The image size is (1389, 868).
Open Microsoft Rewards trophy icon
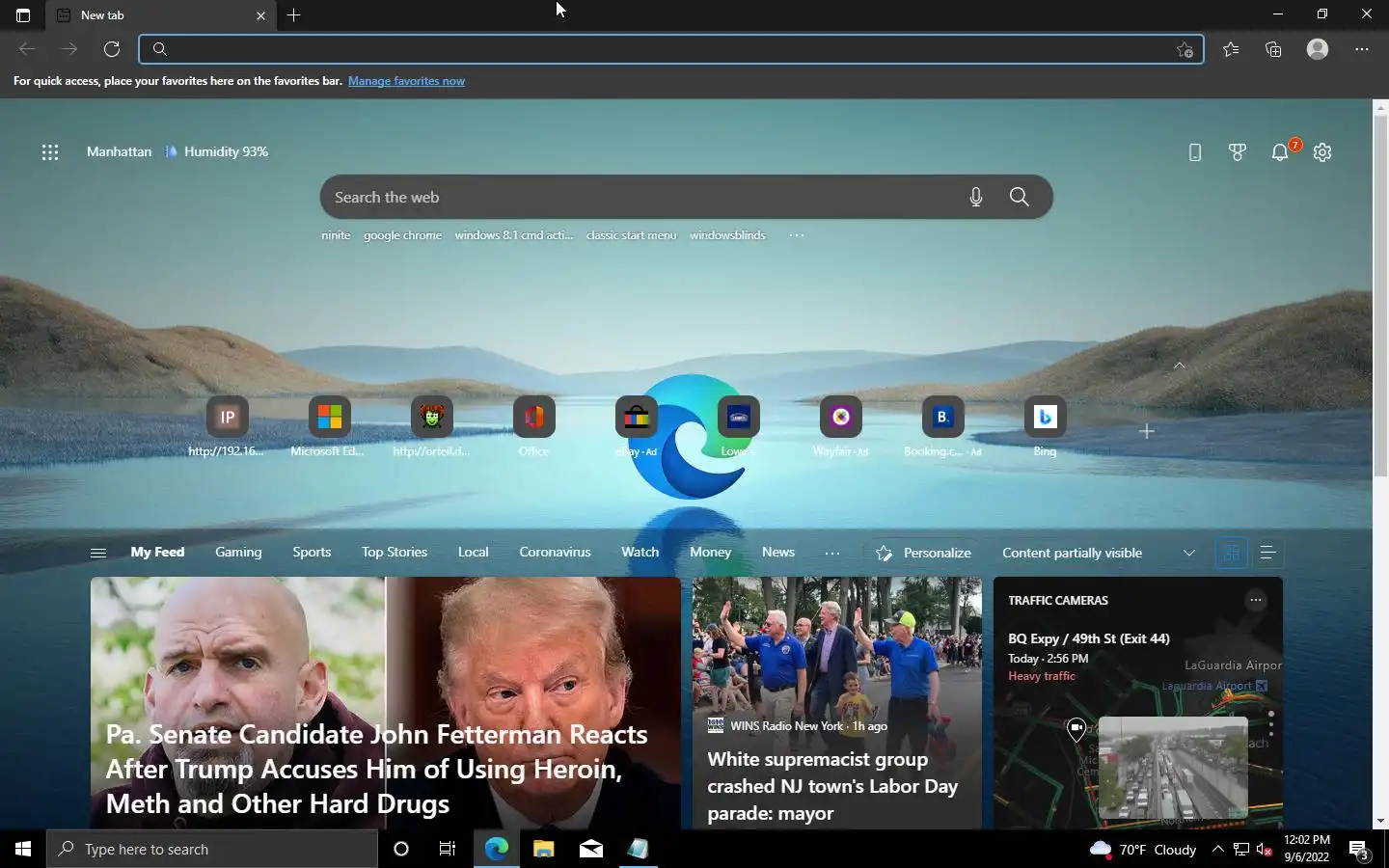pyautogui.click(x=1238, y=152)
